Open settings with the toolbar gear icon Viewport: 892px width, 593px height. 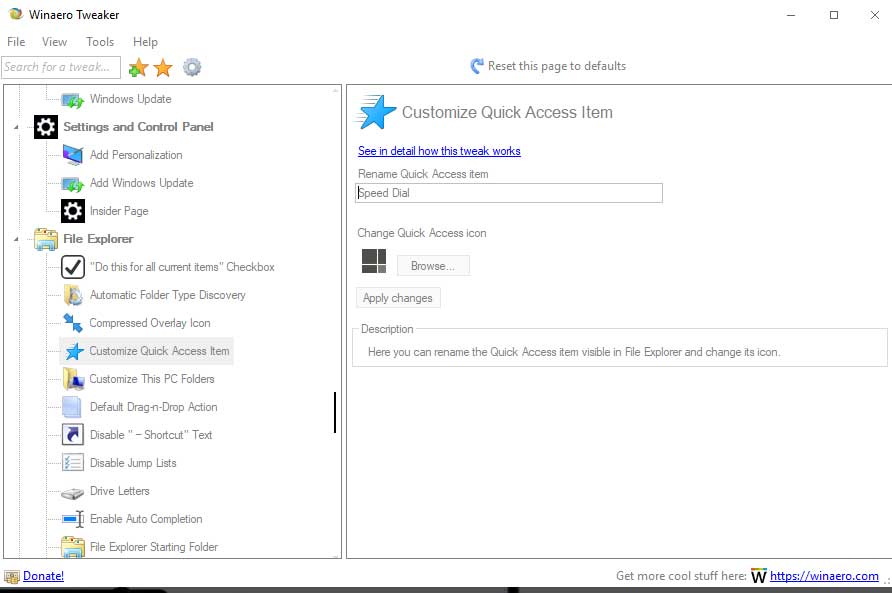coord(192,67)
